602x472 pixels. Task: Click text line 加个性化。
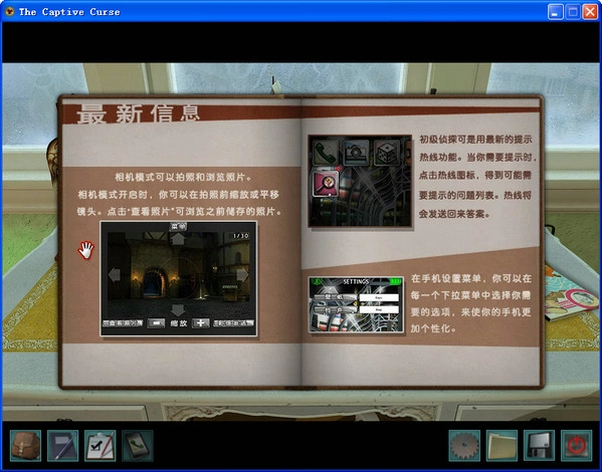coord(433,328)
